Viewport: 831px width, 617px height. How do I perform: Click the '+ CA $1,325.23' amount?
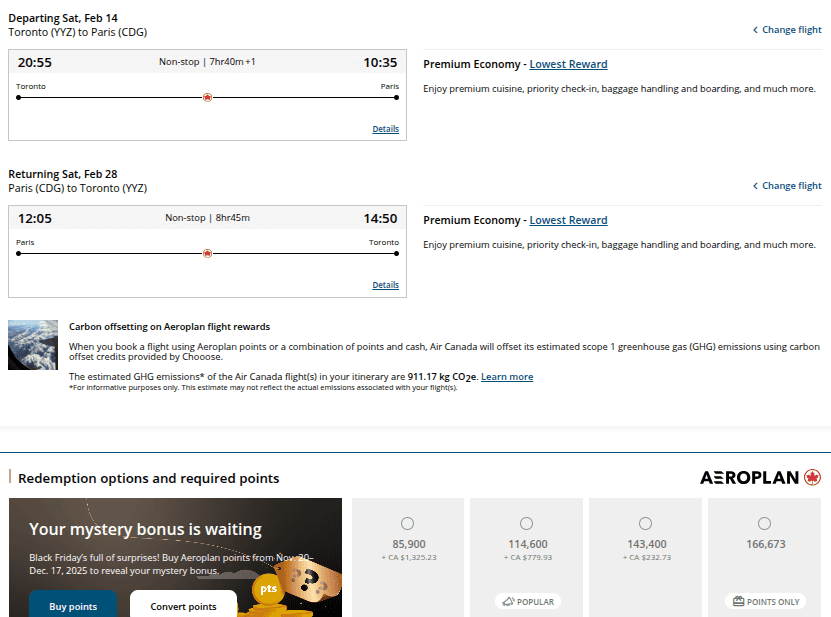pyautogui.click(x=409, y=558)
